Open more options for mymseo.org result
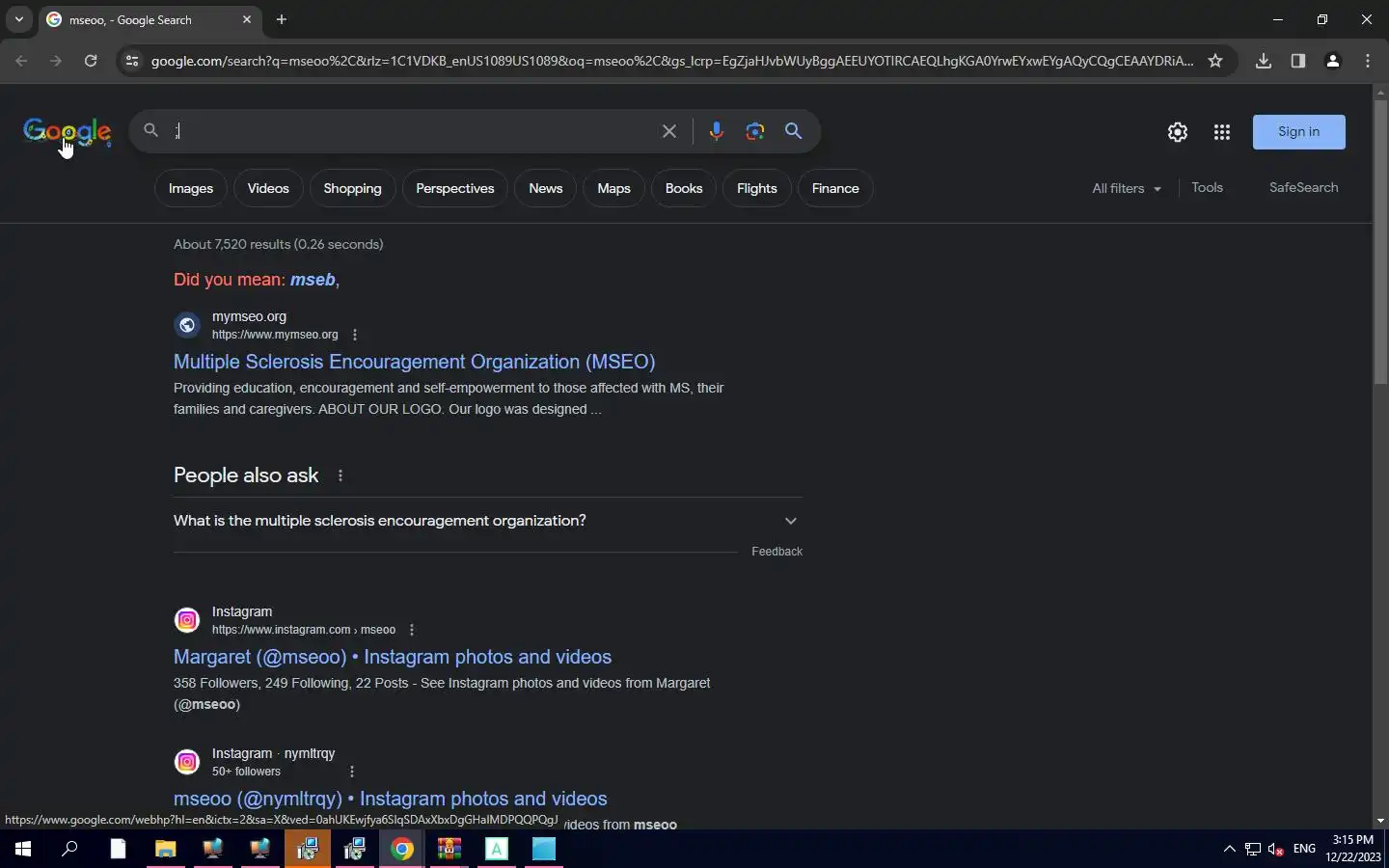The width and height of the screenshot is (1389, 868). click(x=355, y=335)
